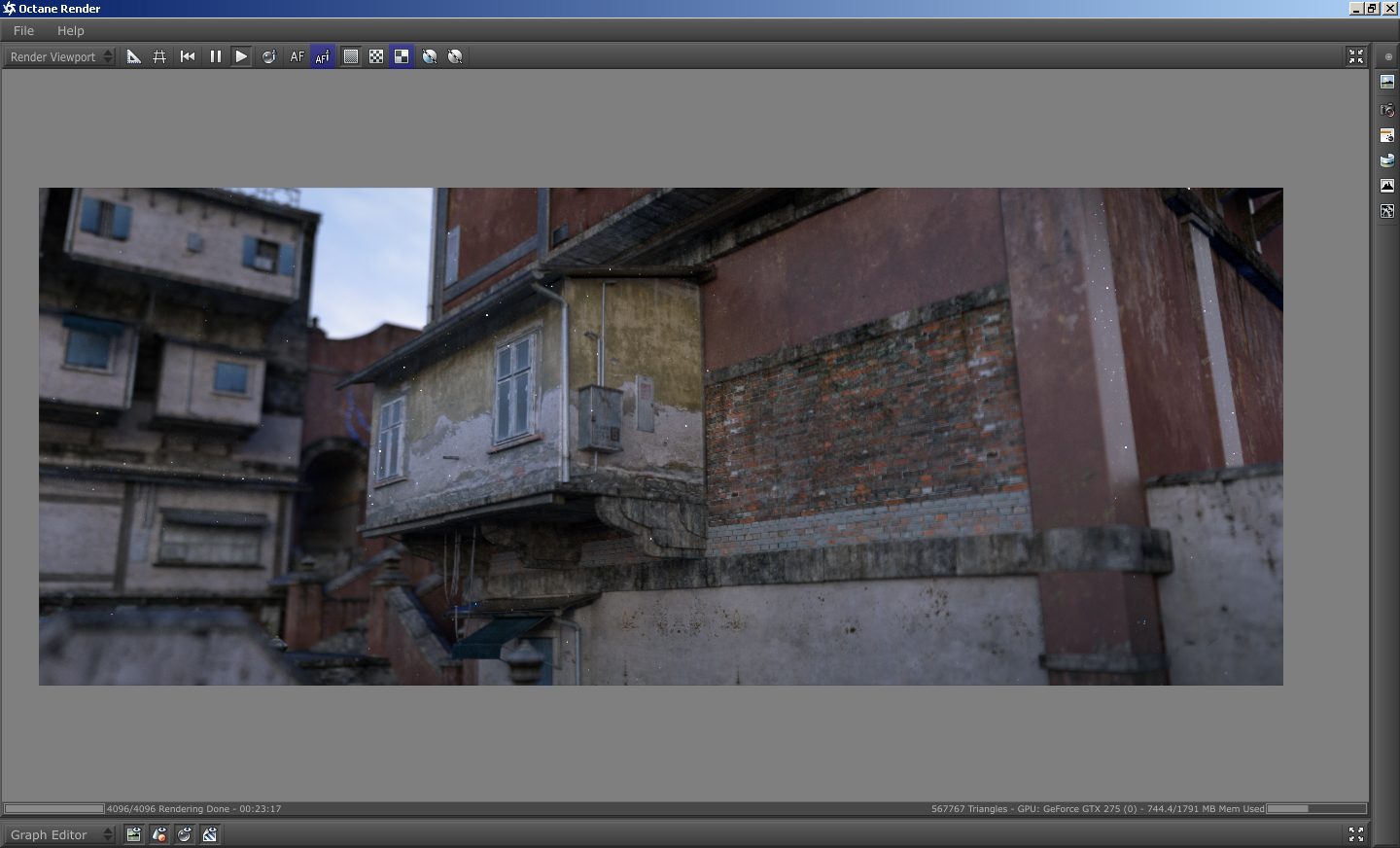Open the Help menu
This screenshot has width=1400, height=848.
(70, 31)
